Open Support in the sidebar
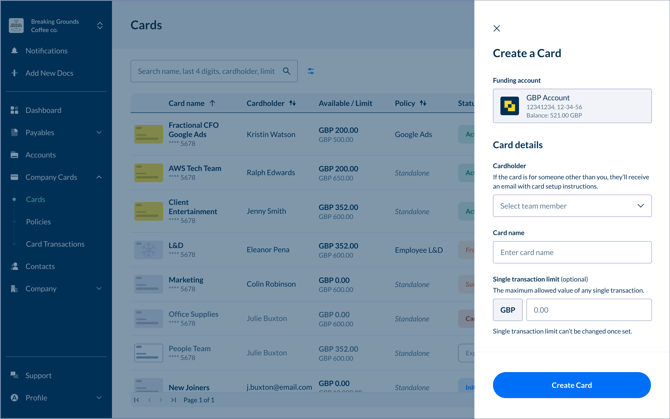 [x=38, y=375]
